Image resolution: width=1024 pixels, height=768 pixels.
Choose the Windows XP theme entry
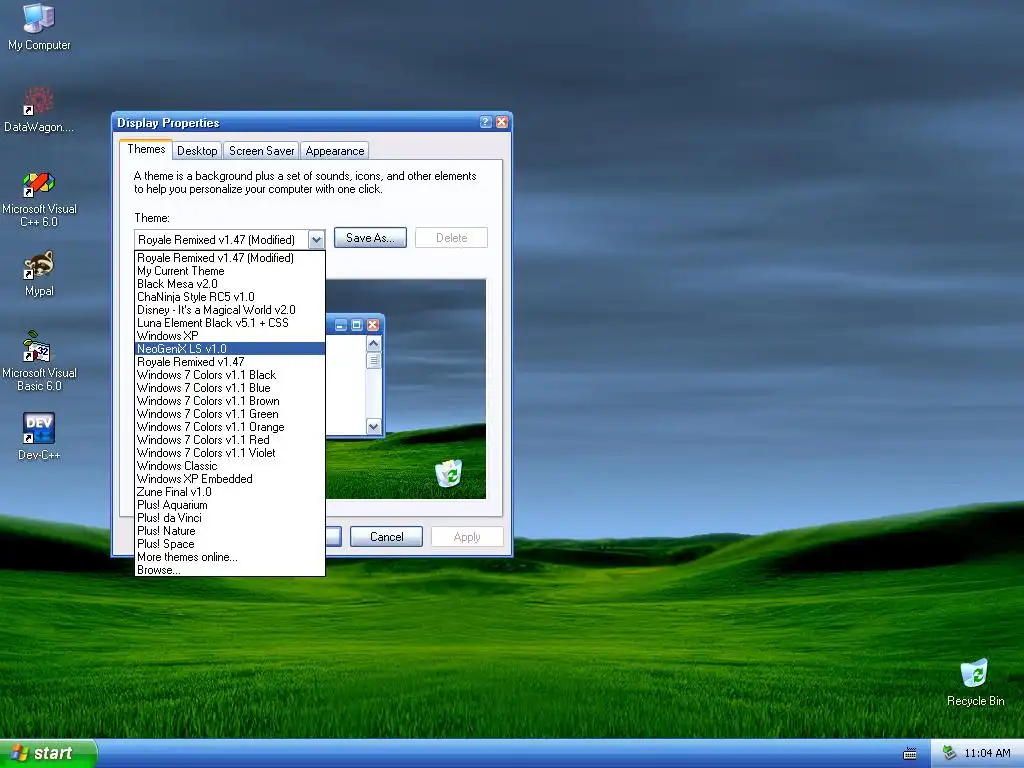230,336
